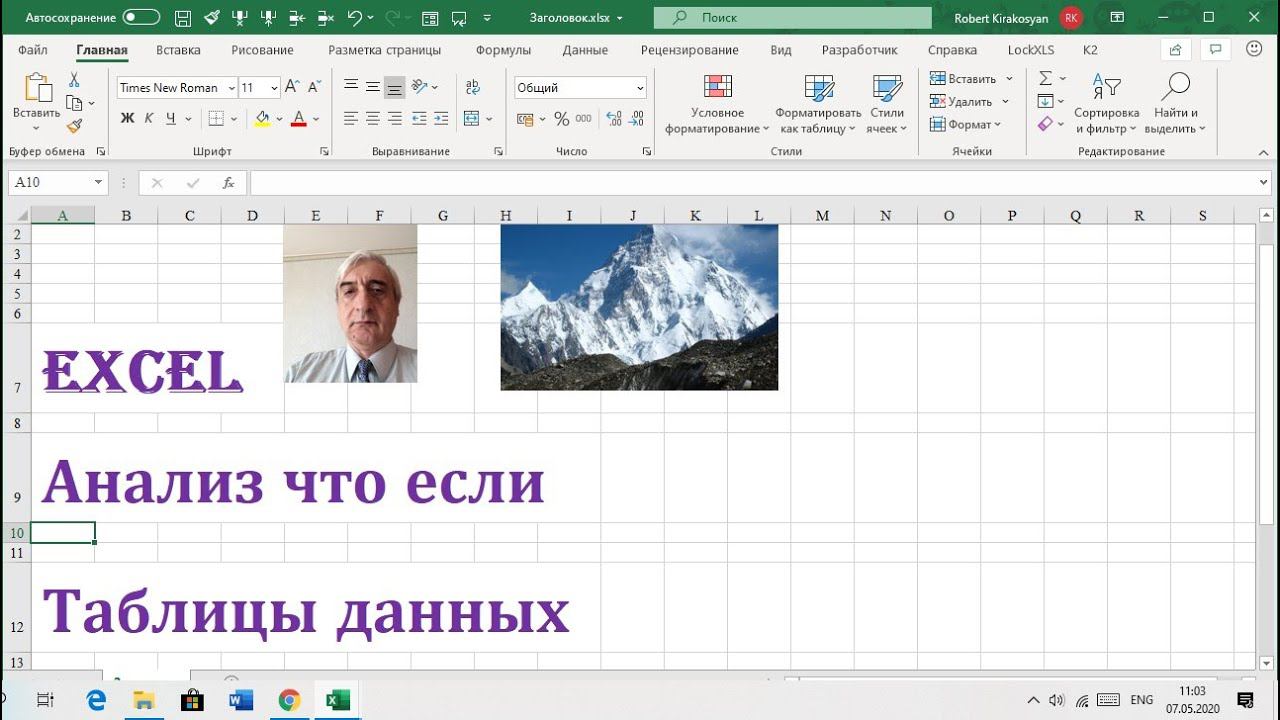Merge and center the selected cells

click(472, 119)
